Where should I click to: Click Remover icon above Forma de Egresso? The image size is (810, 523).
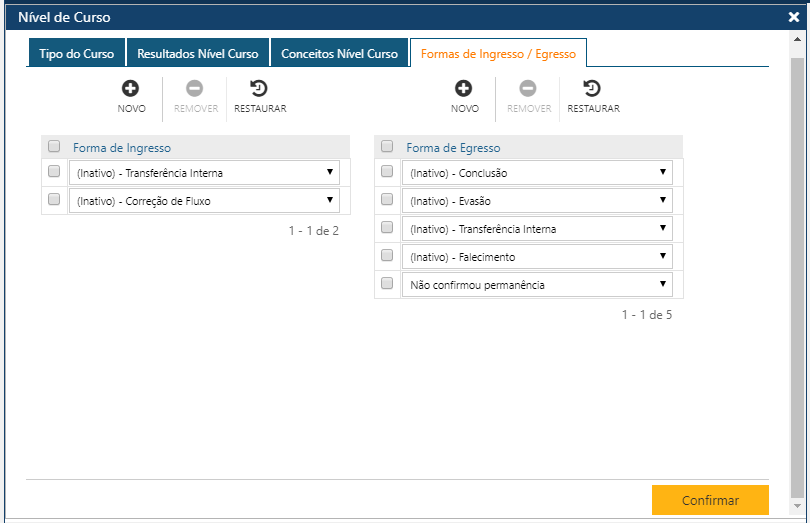pyautogui.click(x=528, y=89)
